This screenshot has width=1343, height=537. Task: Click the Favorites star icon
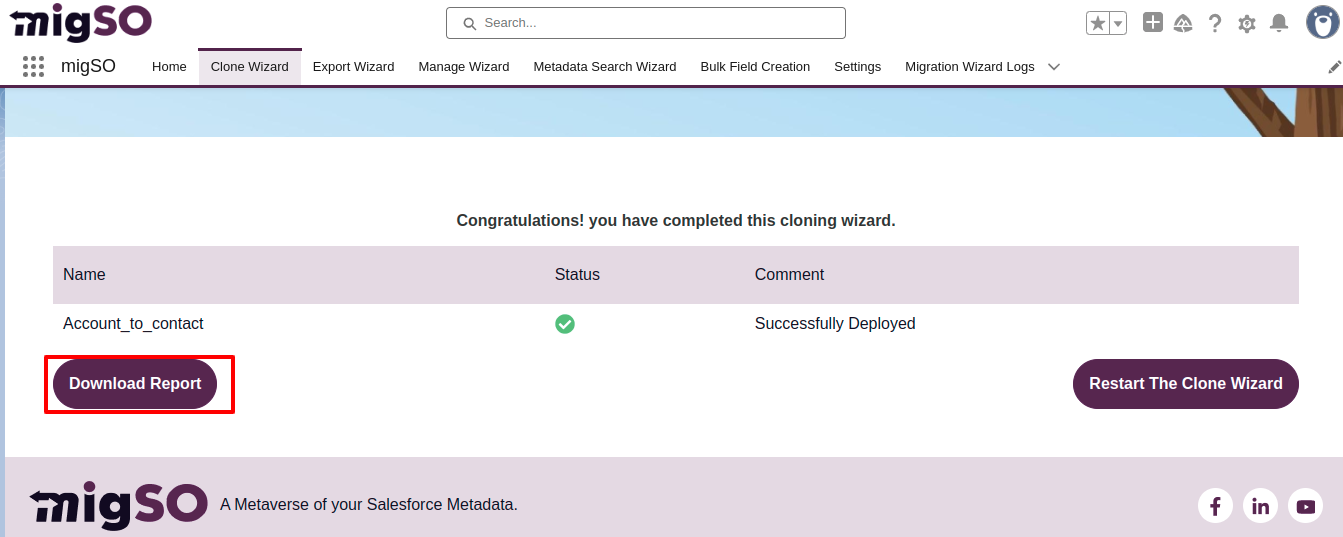pyautogui.click(x=1098, y=23)
